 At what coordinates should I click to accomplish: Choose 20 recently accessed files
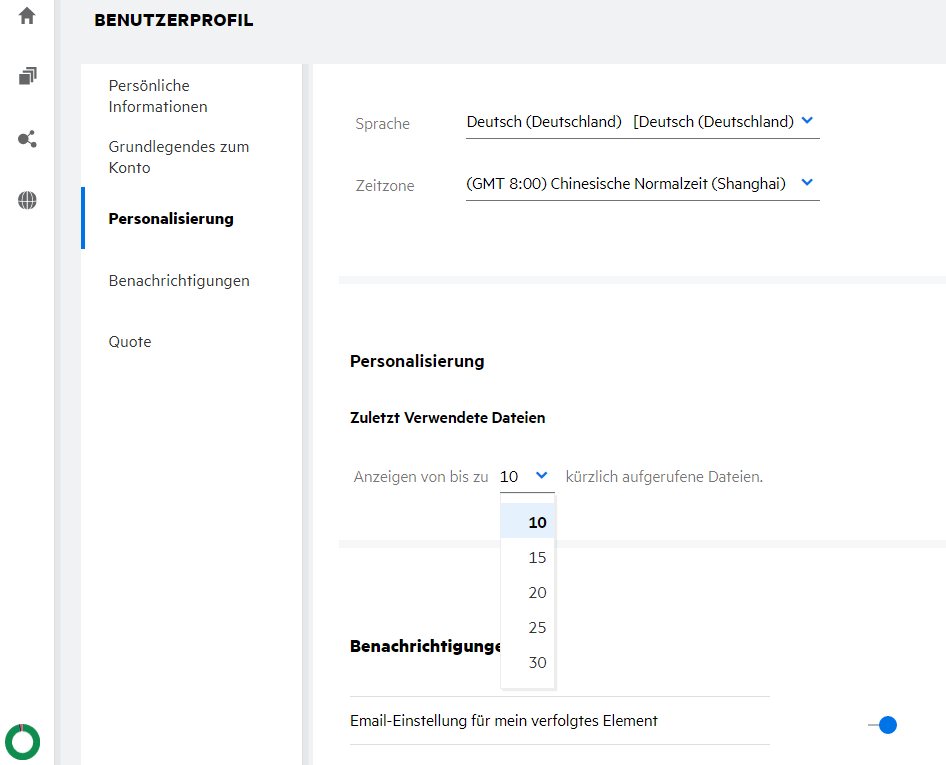pos(537,592)
